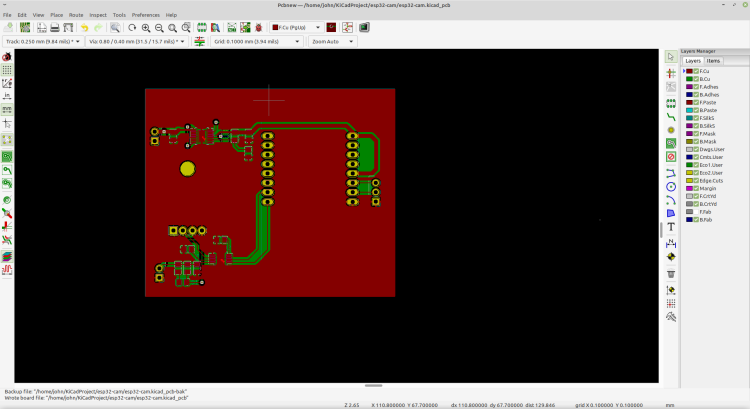Click the refresh/redraw view icon
This screenshot has width=750, height=409.
(132, 28)
